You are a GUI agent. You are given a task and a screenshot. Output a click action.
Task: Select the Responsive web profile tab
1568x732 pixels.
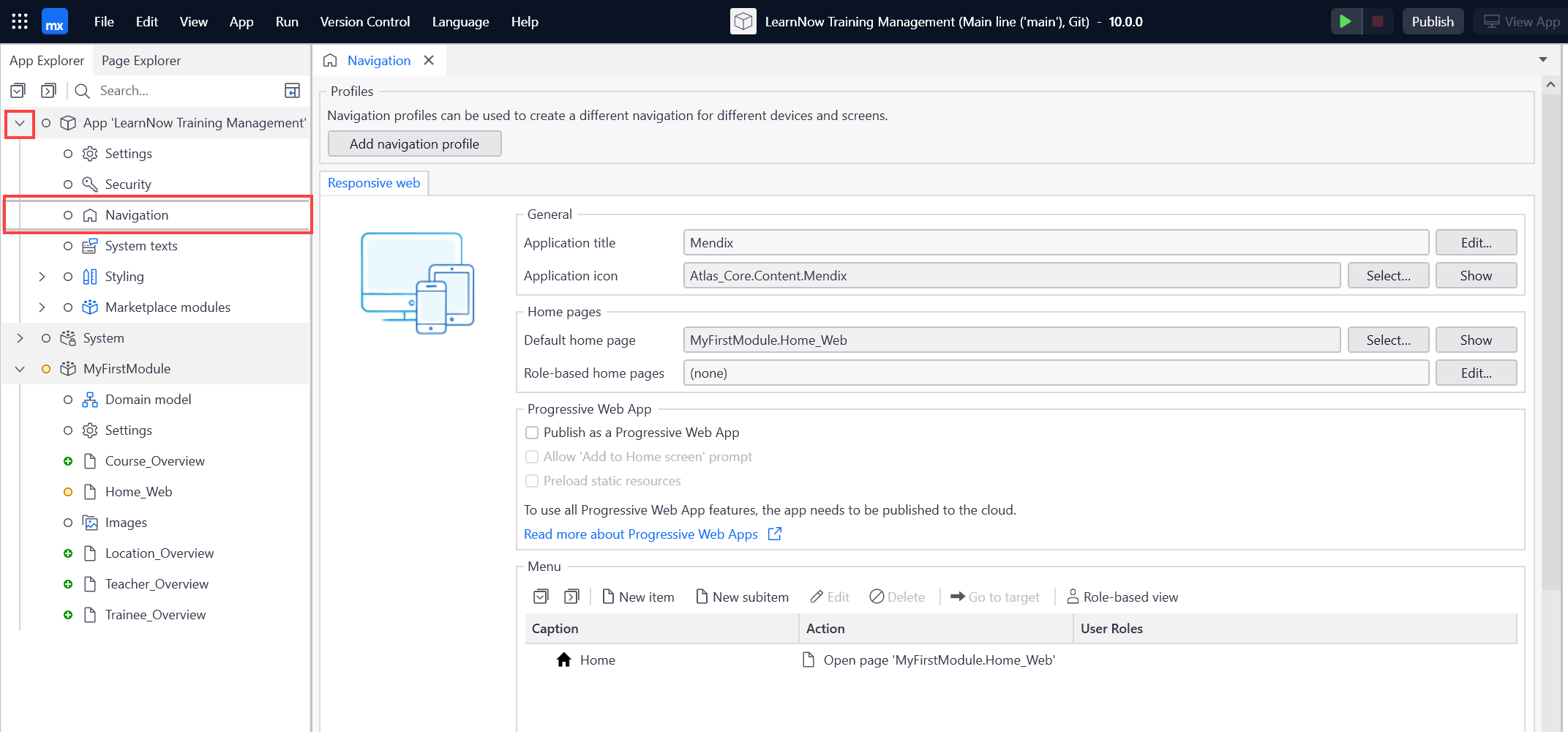[x=374, y=183]
